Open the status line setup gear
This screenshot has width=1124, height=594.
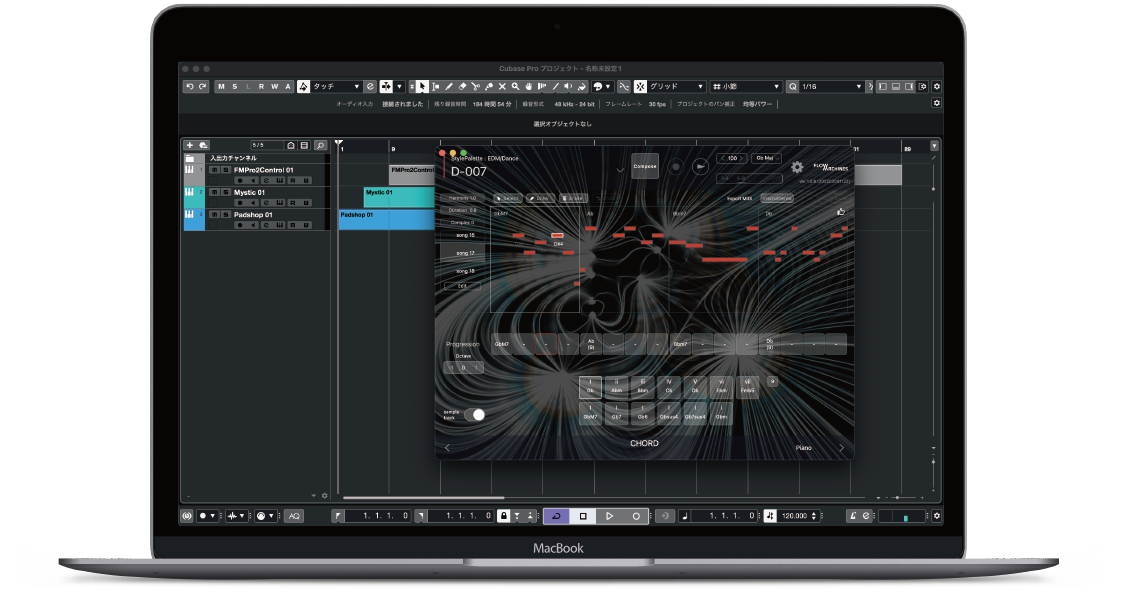click(936, 103)
